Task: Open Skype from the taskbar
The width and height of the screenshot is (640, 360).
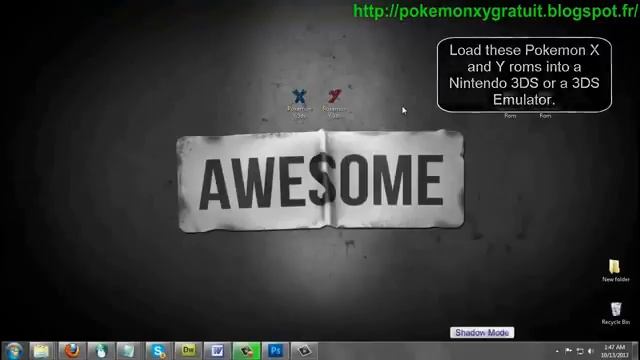Action: click(158, 351)
